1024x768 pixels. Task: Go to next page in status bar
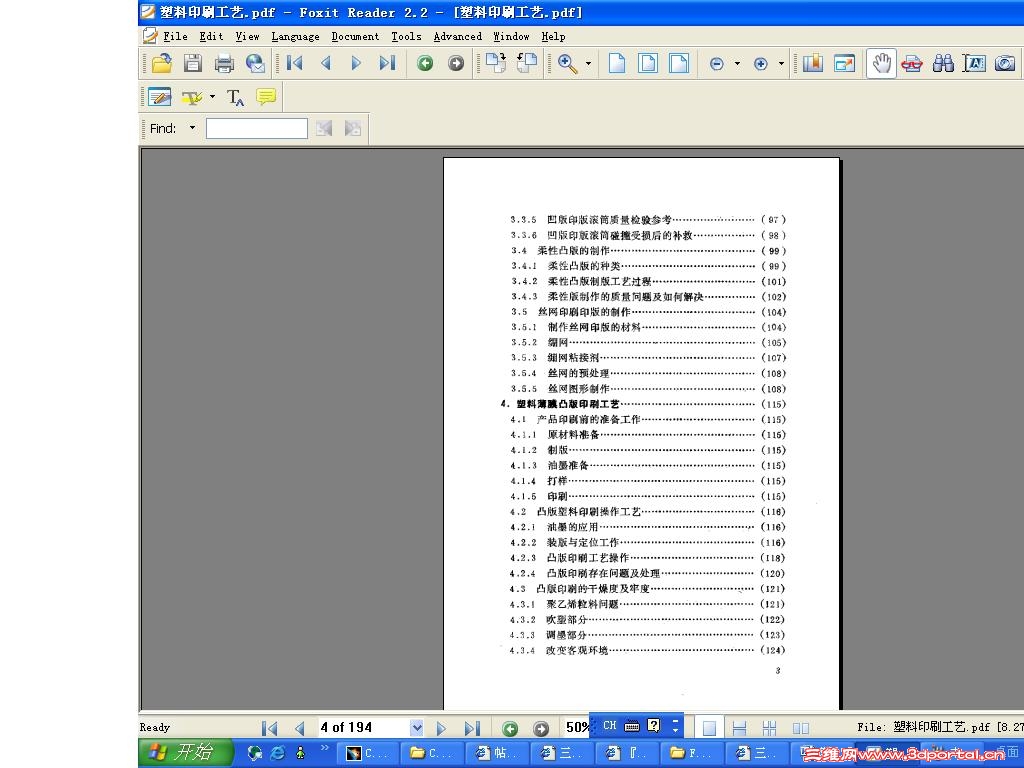[441, 728]
